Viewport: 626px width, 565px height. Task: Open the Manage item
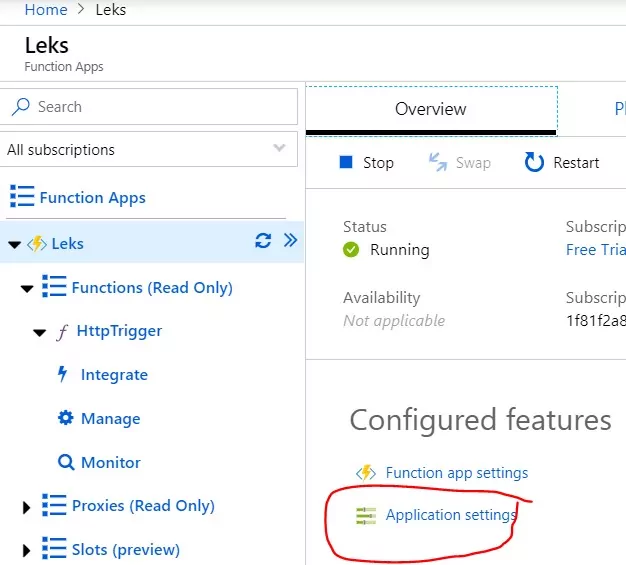point(111,419)
